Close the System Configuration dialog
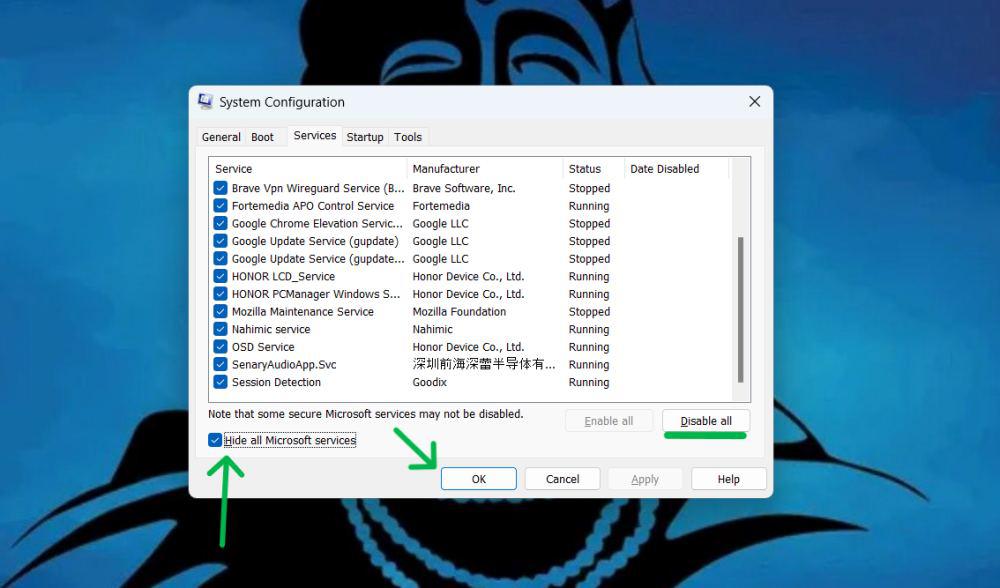 point(754,102)
